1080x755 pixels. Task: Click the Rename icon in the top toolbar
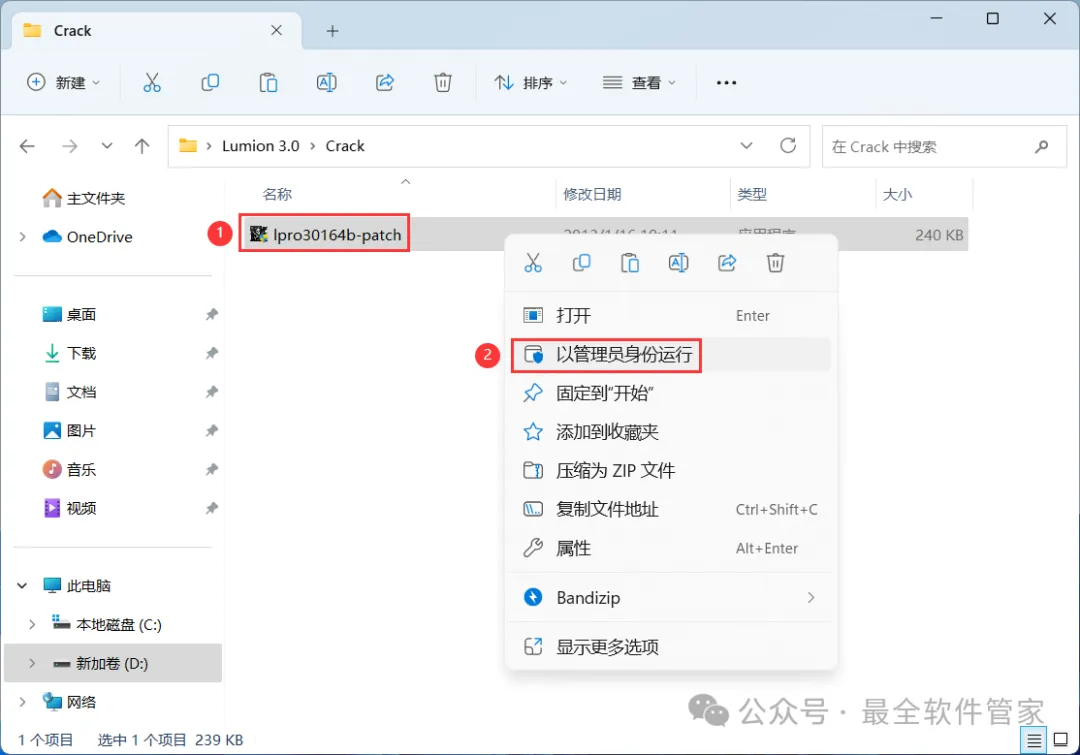326,83
